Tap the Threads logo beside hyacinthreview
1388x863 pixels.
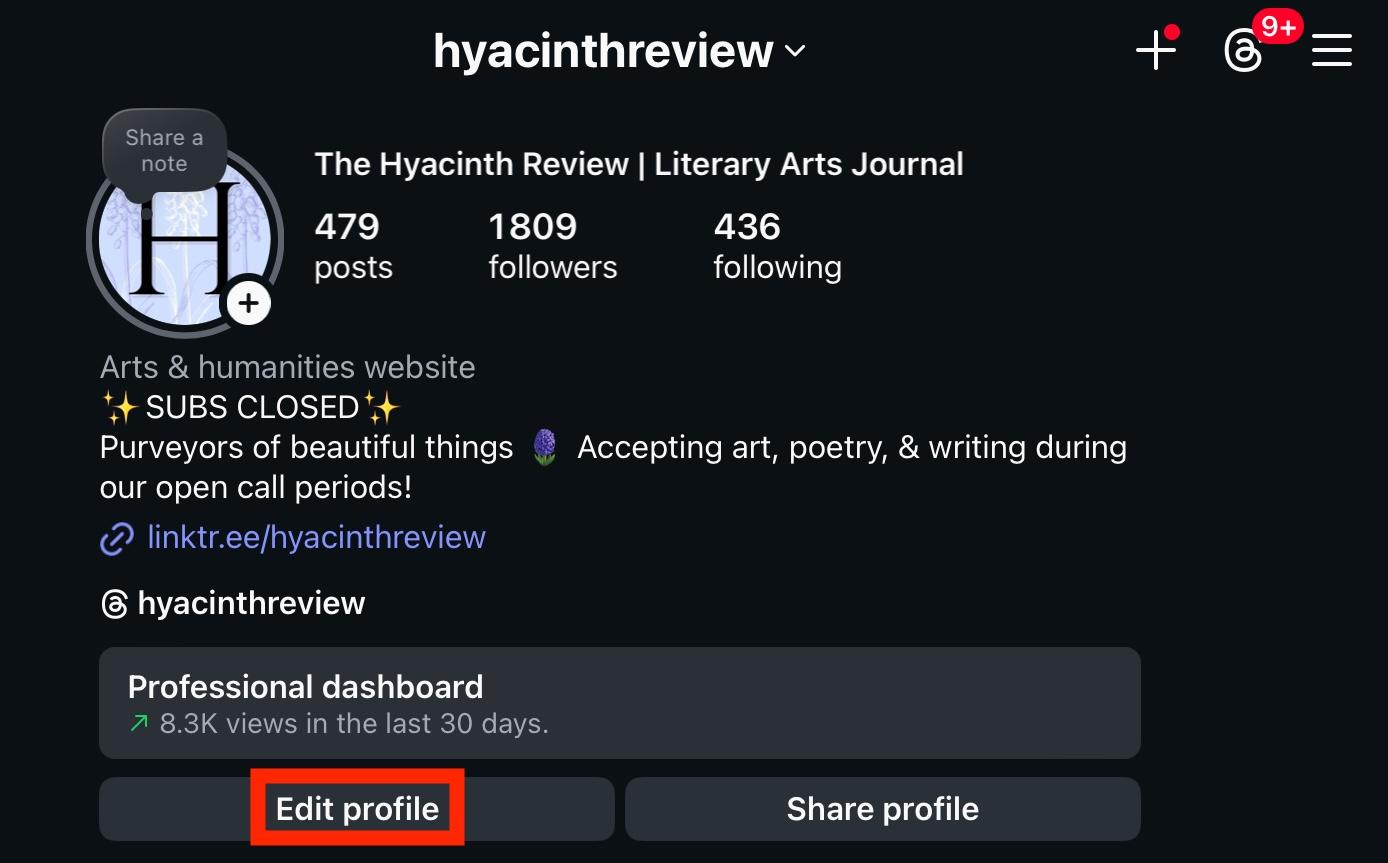115,604
